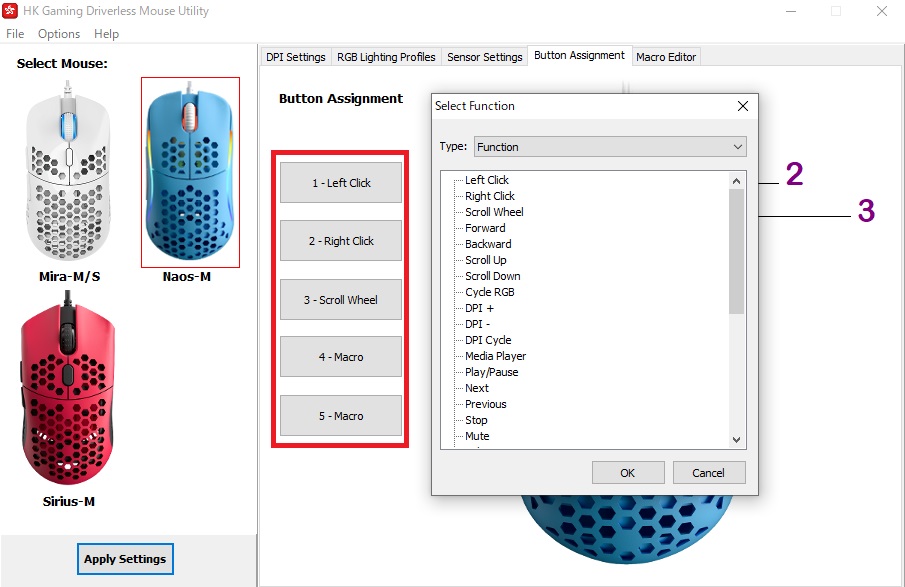Confirm with OK in Select Function dialog
Image resolution: width=905 pixels, height=587 pixels.
tap(628, 473)
